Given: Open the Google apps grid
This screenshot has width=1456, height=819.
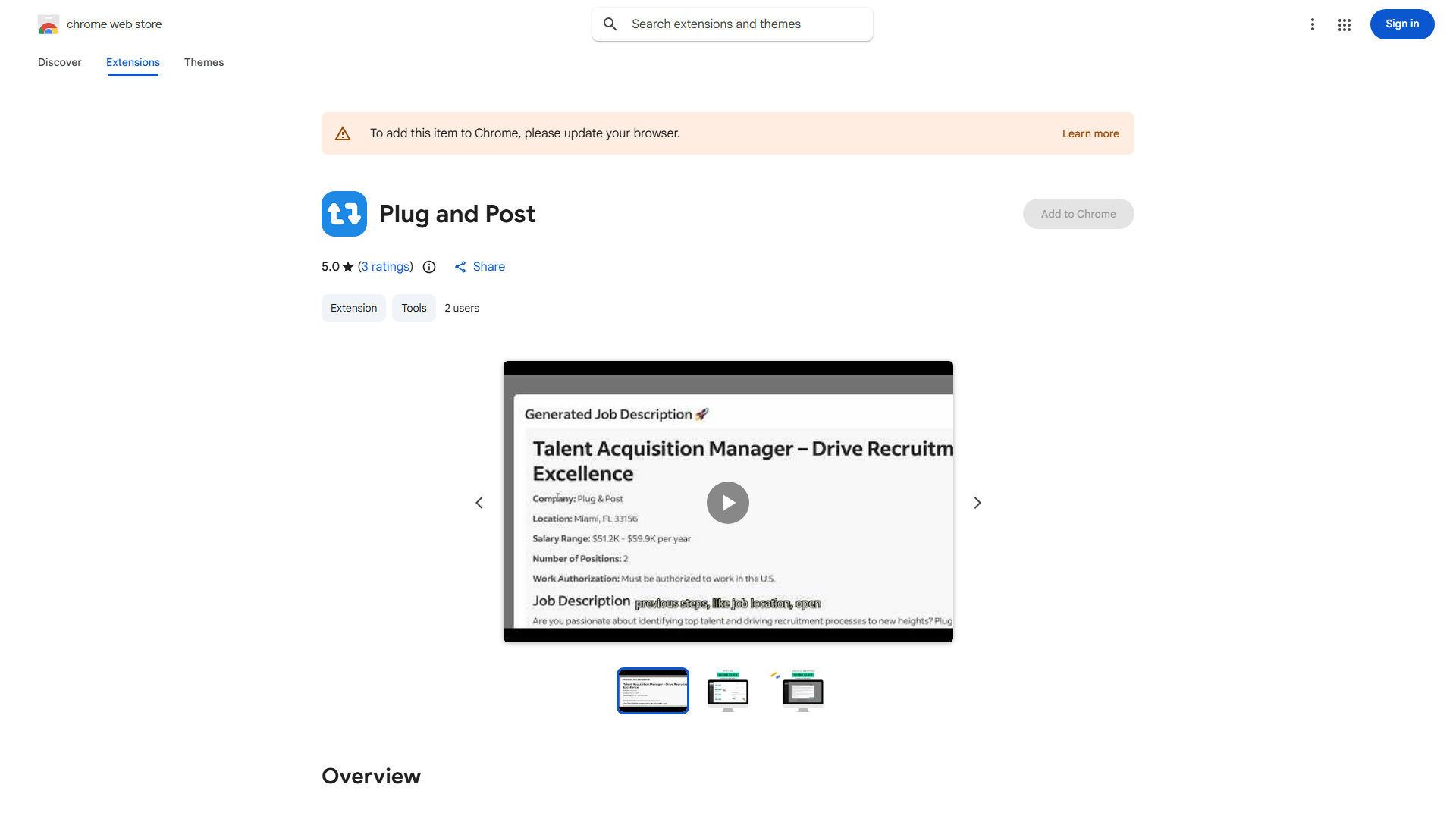Looking at the screenshot, I should [1345, 24].
